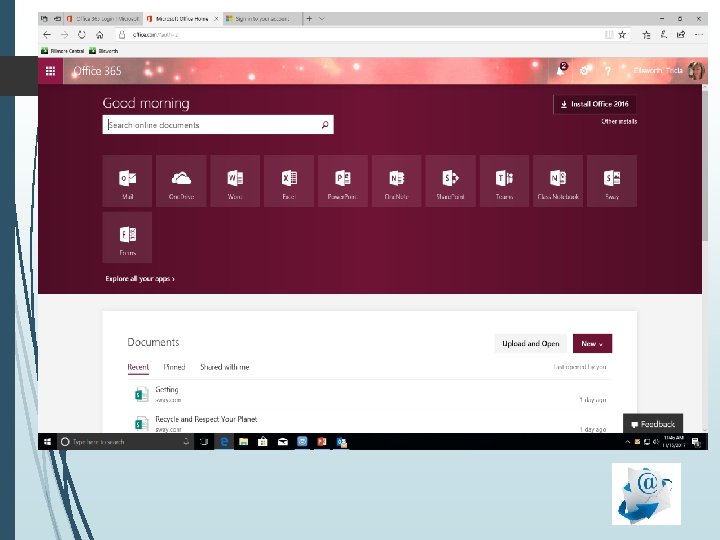Go to browser home page

coord(100,34)
